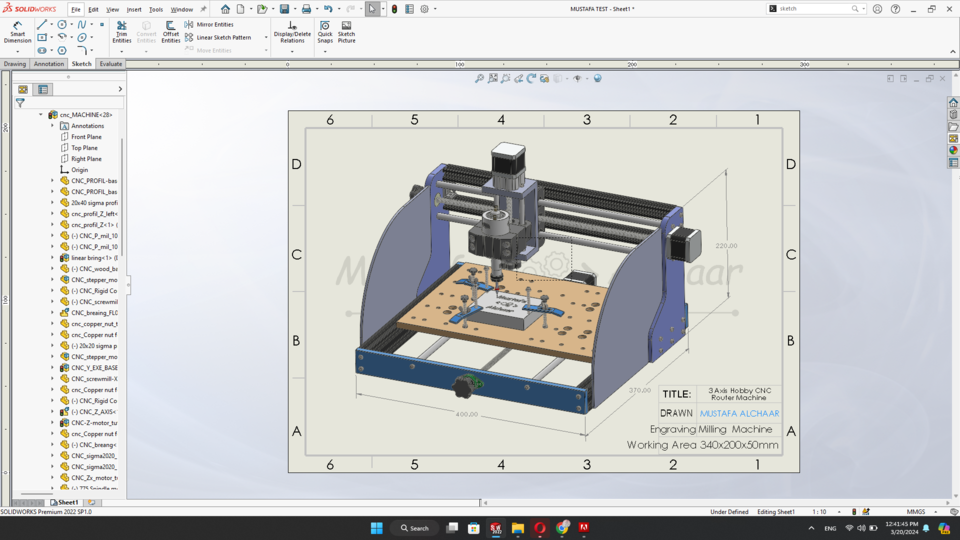Open Windows taskbar Search
The height and width of the screenshot is (540, 960).
pyautogui.click(x=415, y=528)
